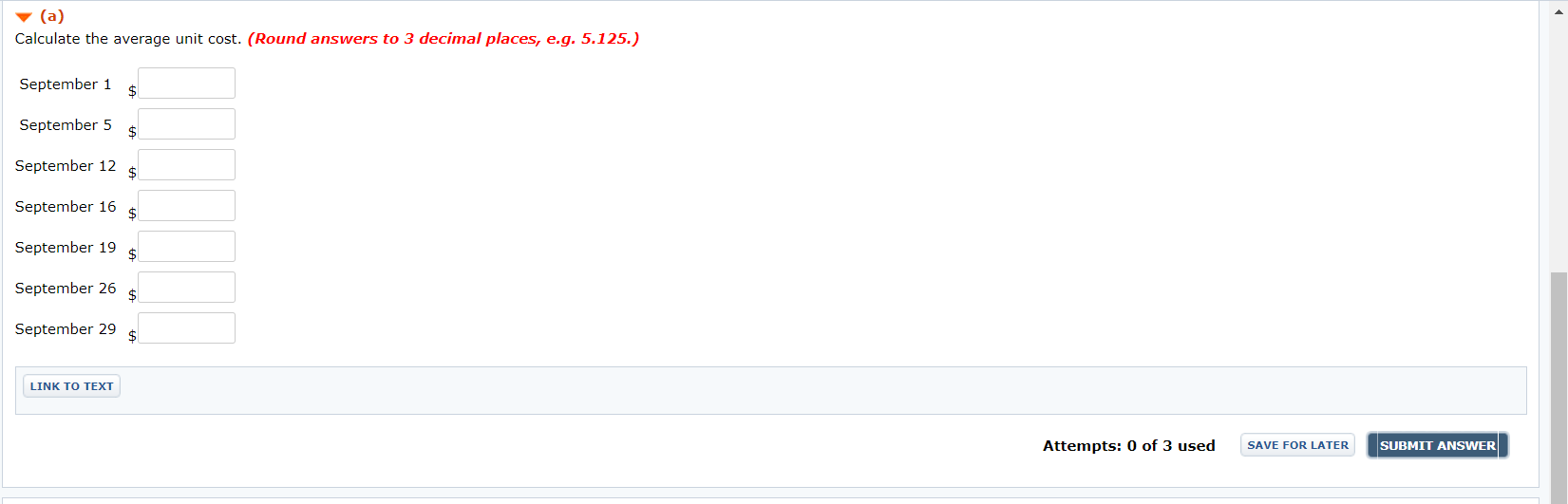1568x504 pixels.
Task: Click the September 29 row label
Action: pyautogui.click(x=66, y=329)
